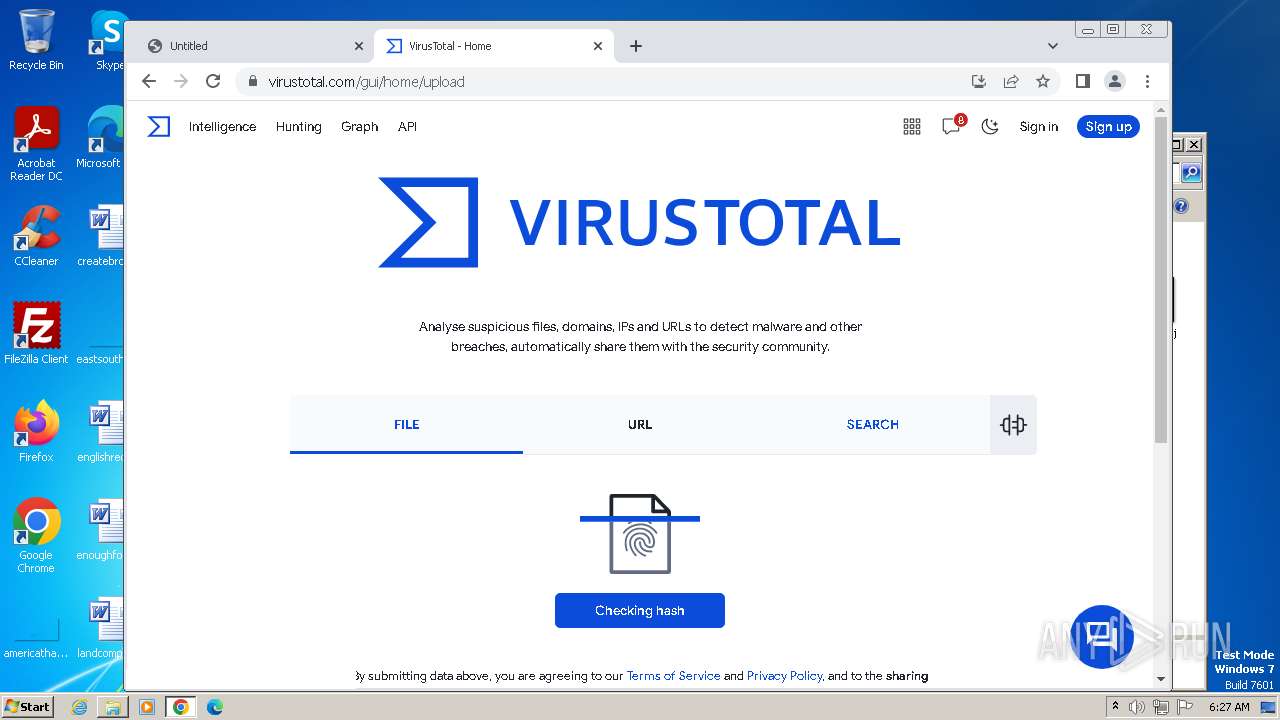Screen dimensions: 1280x720
Task: Open Recycle Bin desktop icon
Action: [36, 40]
